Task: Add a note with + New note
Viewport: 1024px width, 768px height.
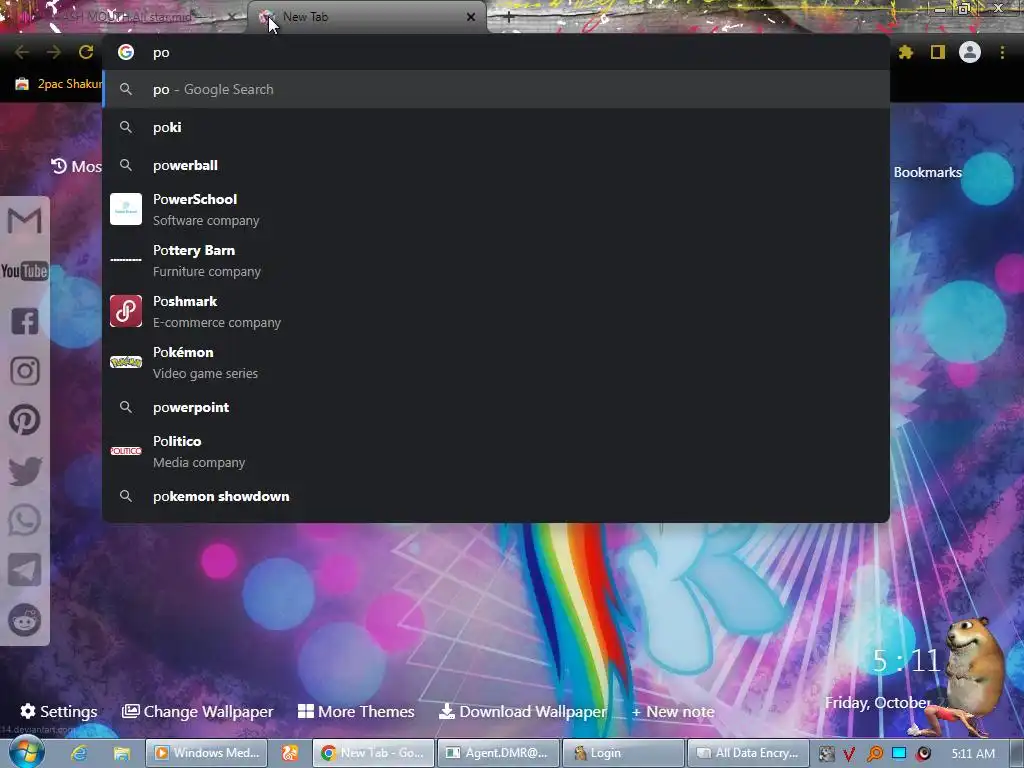Action: [673, 711]
